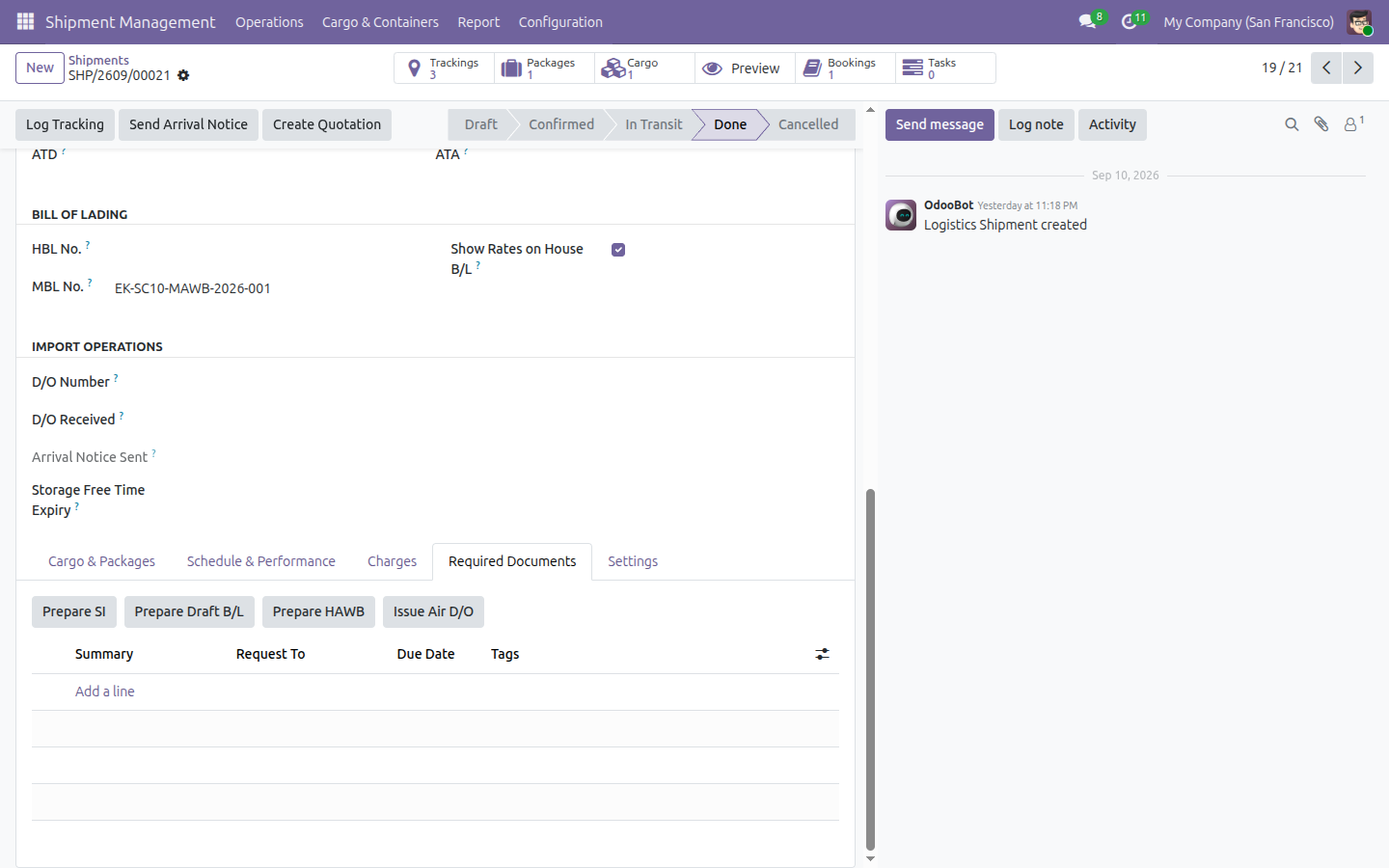1389x868 pixels.
Task: Click Add a line link
Action: (x=105, y=692)
